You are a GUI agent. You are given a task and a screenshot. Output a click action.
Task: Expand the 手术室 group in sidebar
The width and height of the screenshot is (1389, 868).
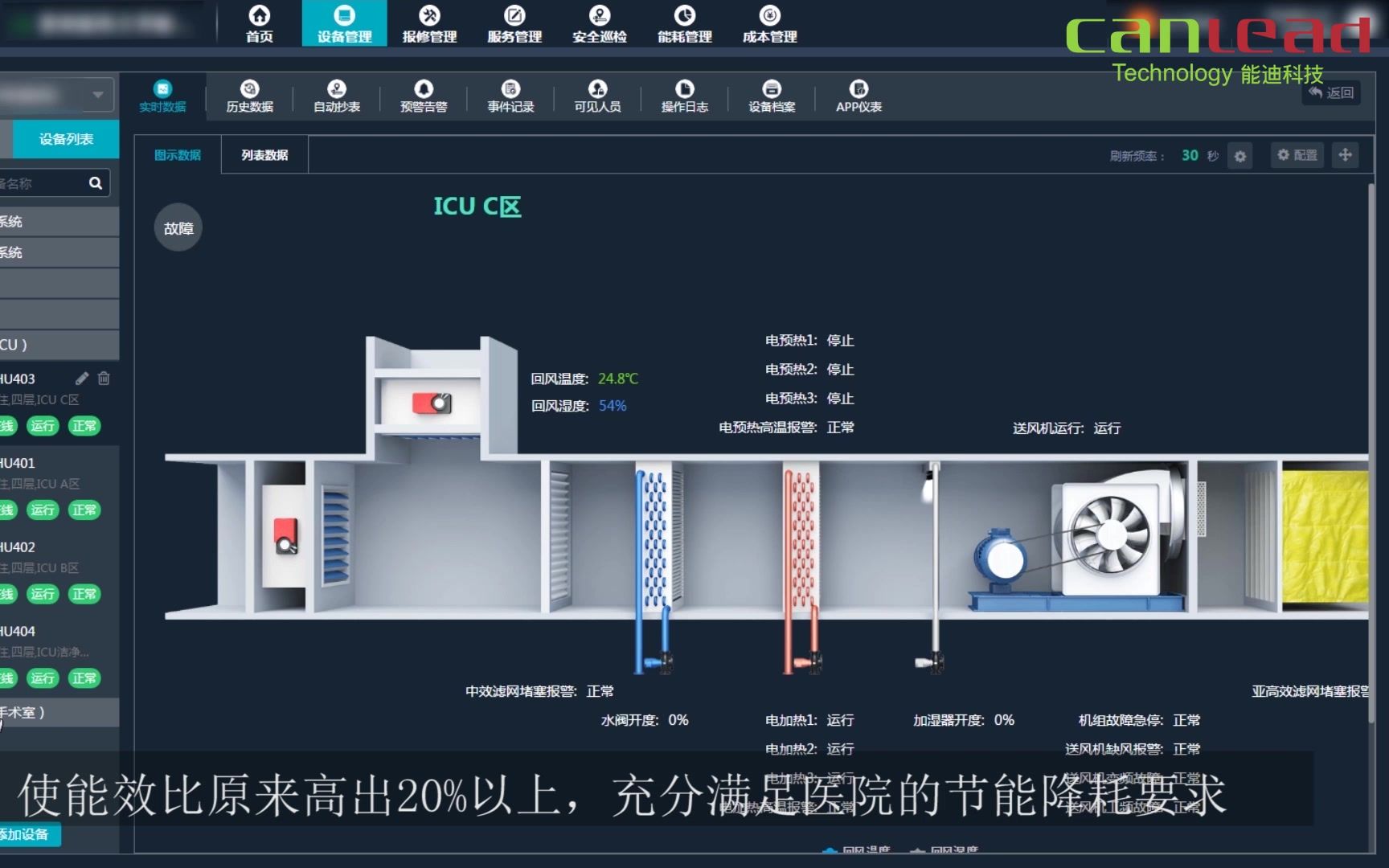(59, 712)
